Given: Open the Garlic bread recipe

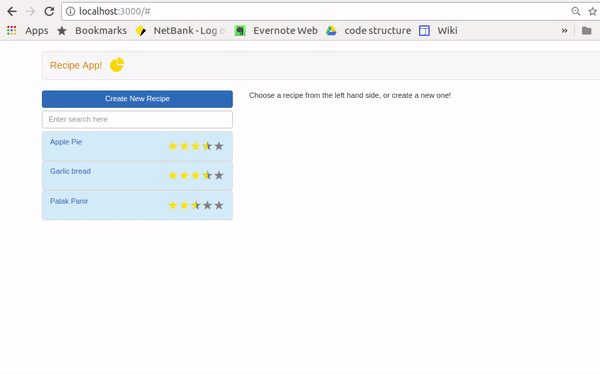Looking at the screenshot, I should (x=70, y=171).
